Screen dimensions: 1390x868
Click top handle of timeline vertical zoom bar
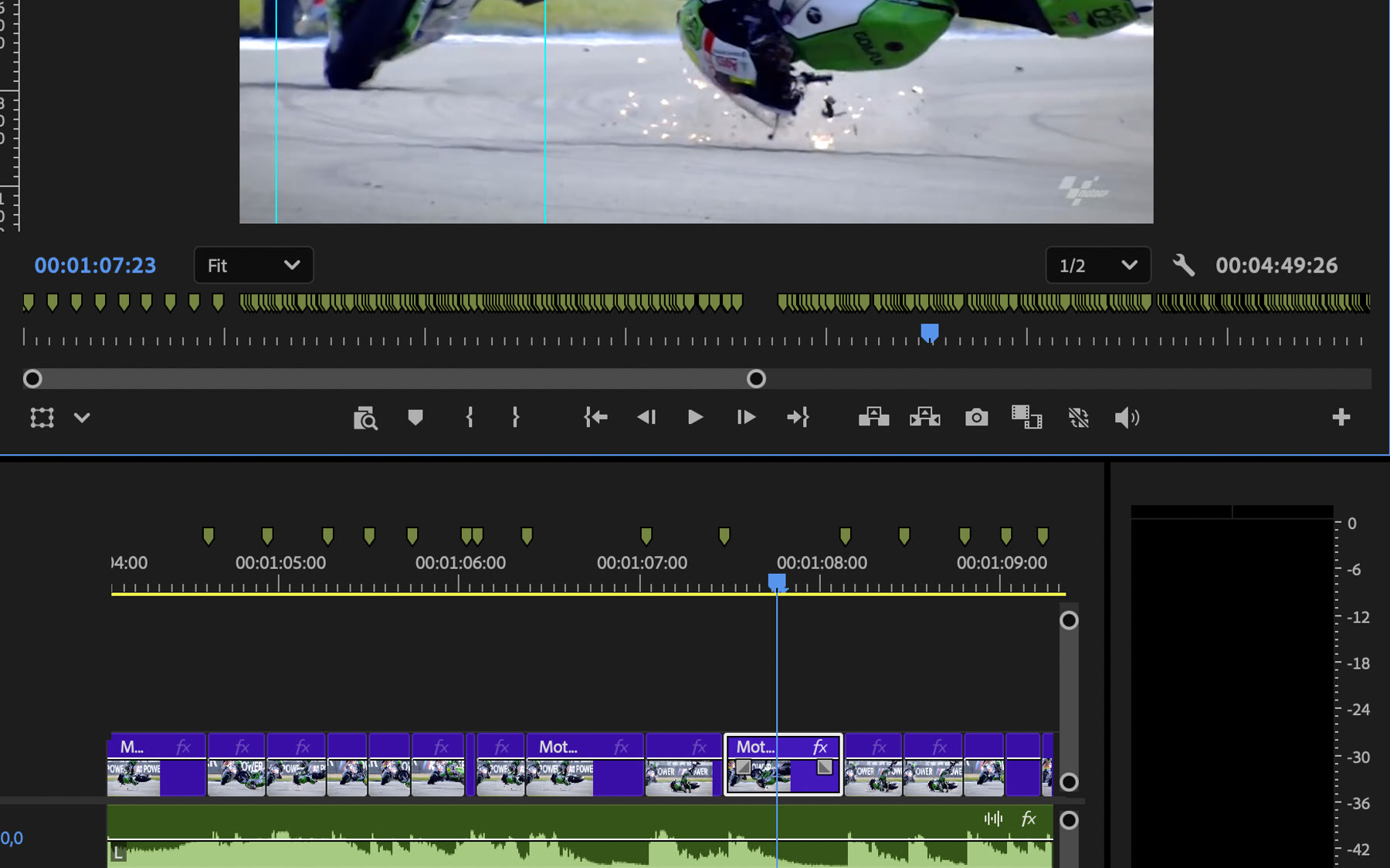point(1069,620)
